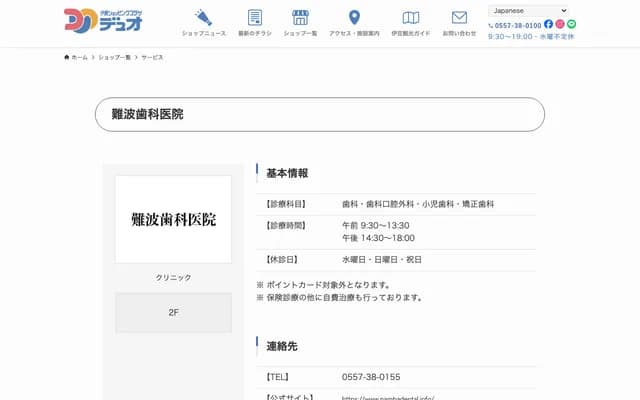640x400 pixels.
Task: Click the 午前 9:30〜13:30 hours text
Action: 376,225
